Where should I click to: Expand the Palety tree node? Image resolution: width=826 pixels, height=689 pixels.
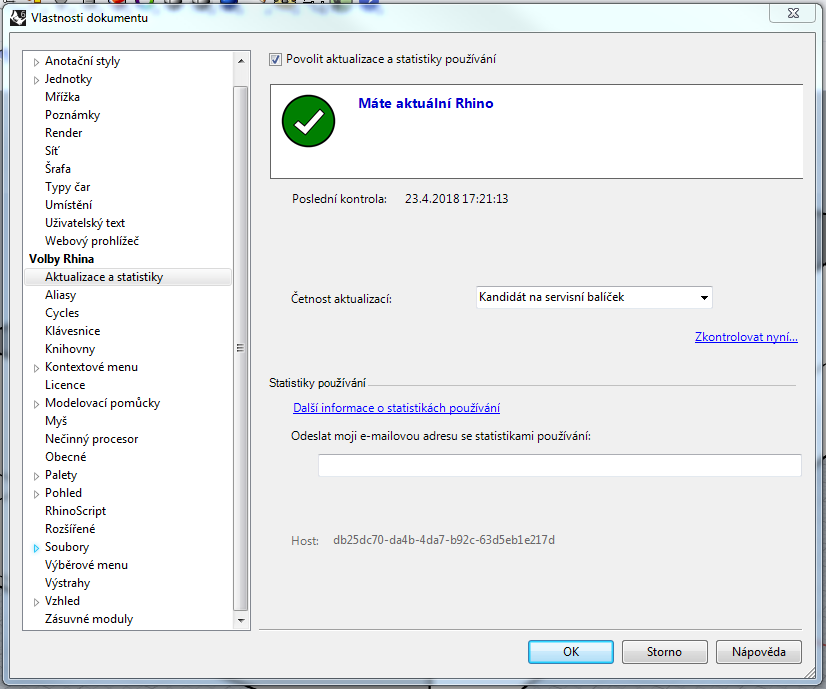click(36, 476)
